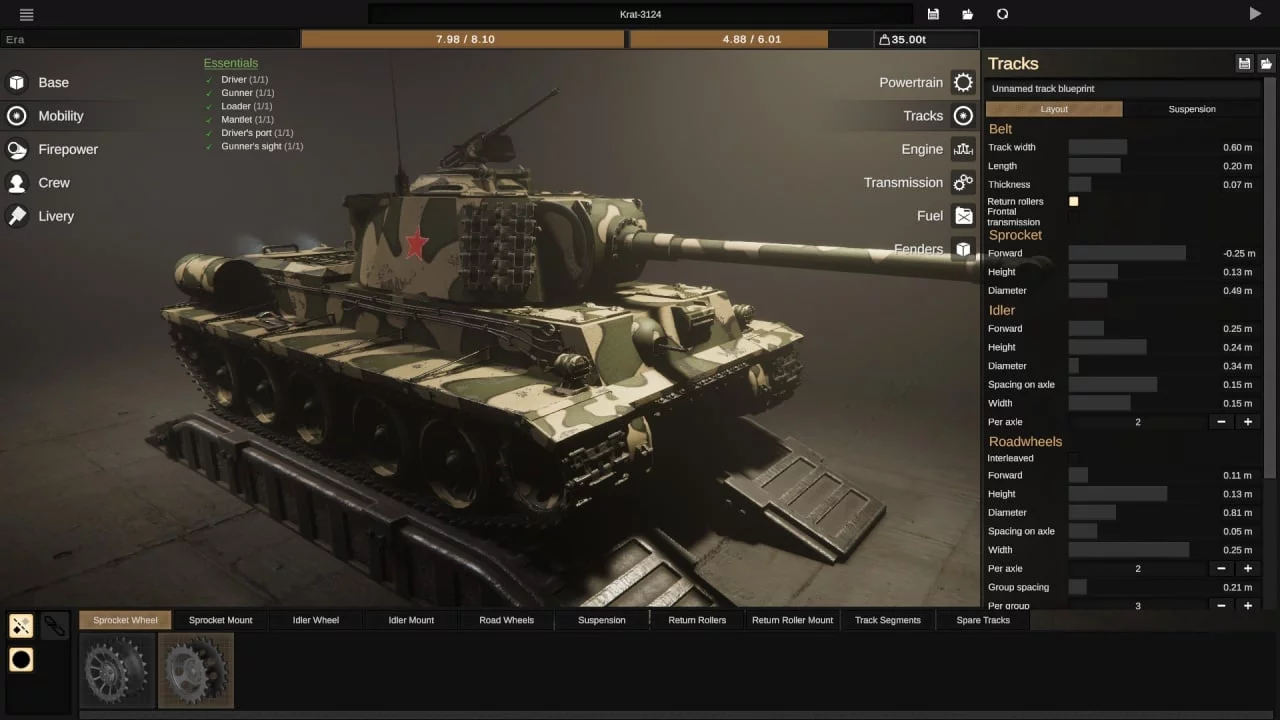The width and height of the screenshot is (1280, 720).
Task: Open the Idler Wheel parts tab
Action: [315, 620]
